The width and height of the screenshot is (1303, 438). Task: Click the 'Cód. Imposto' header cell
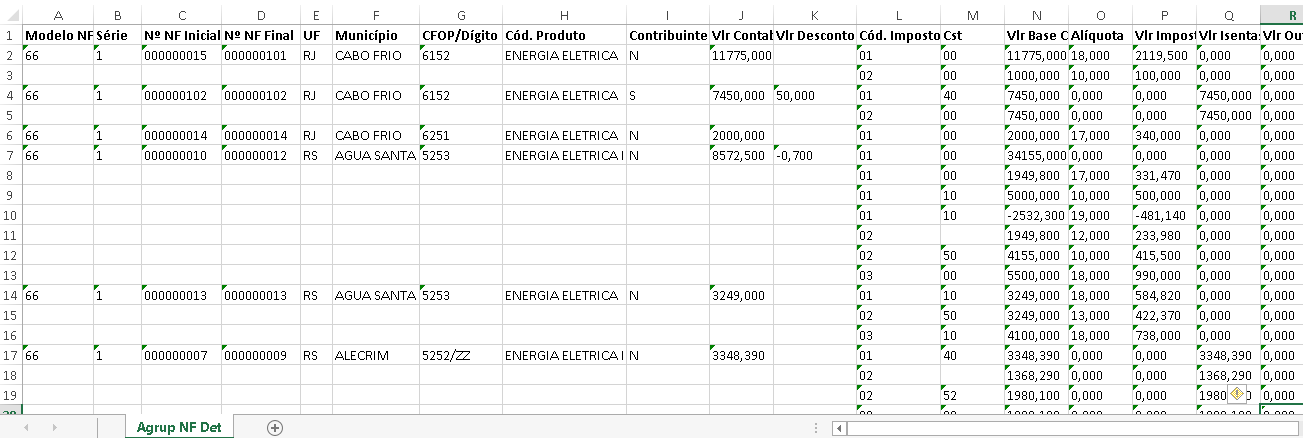pos(898,35)
